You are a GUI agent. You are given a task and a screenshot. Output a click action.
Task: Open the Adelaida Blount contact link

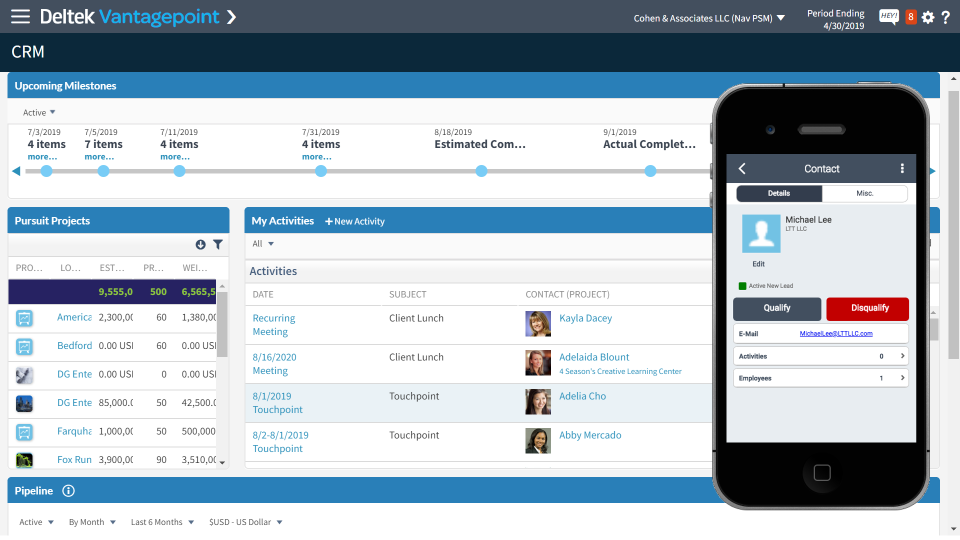(594, 357)
